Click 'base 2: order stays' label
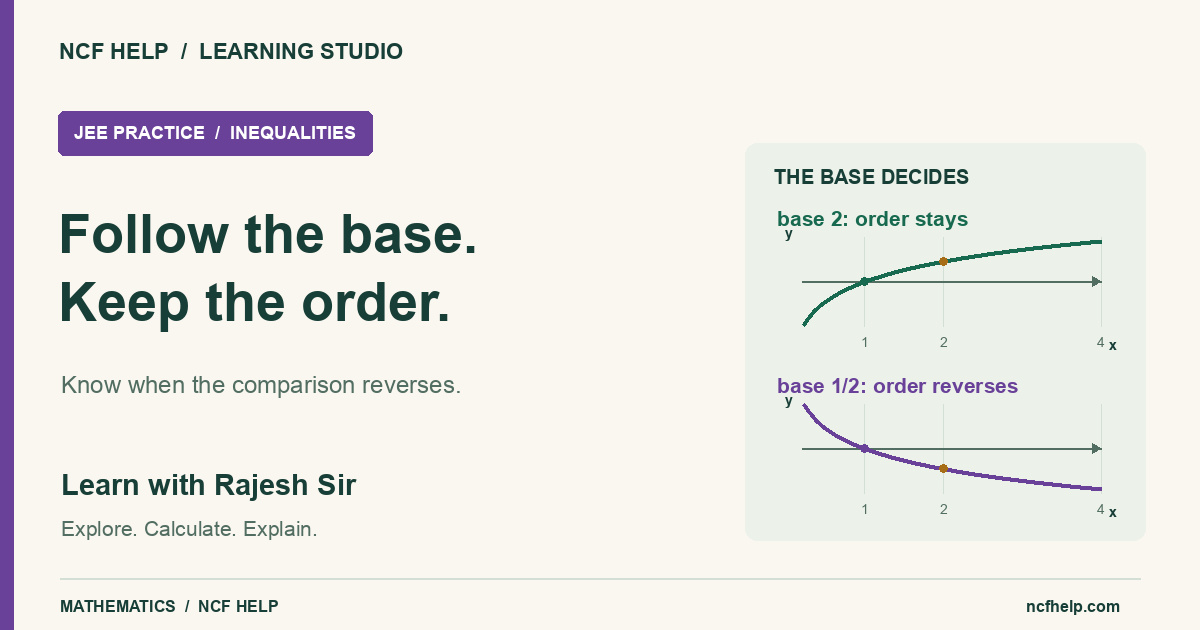Viewport: 1200px width, 630px height. [872, 219]
